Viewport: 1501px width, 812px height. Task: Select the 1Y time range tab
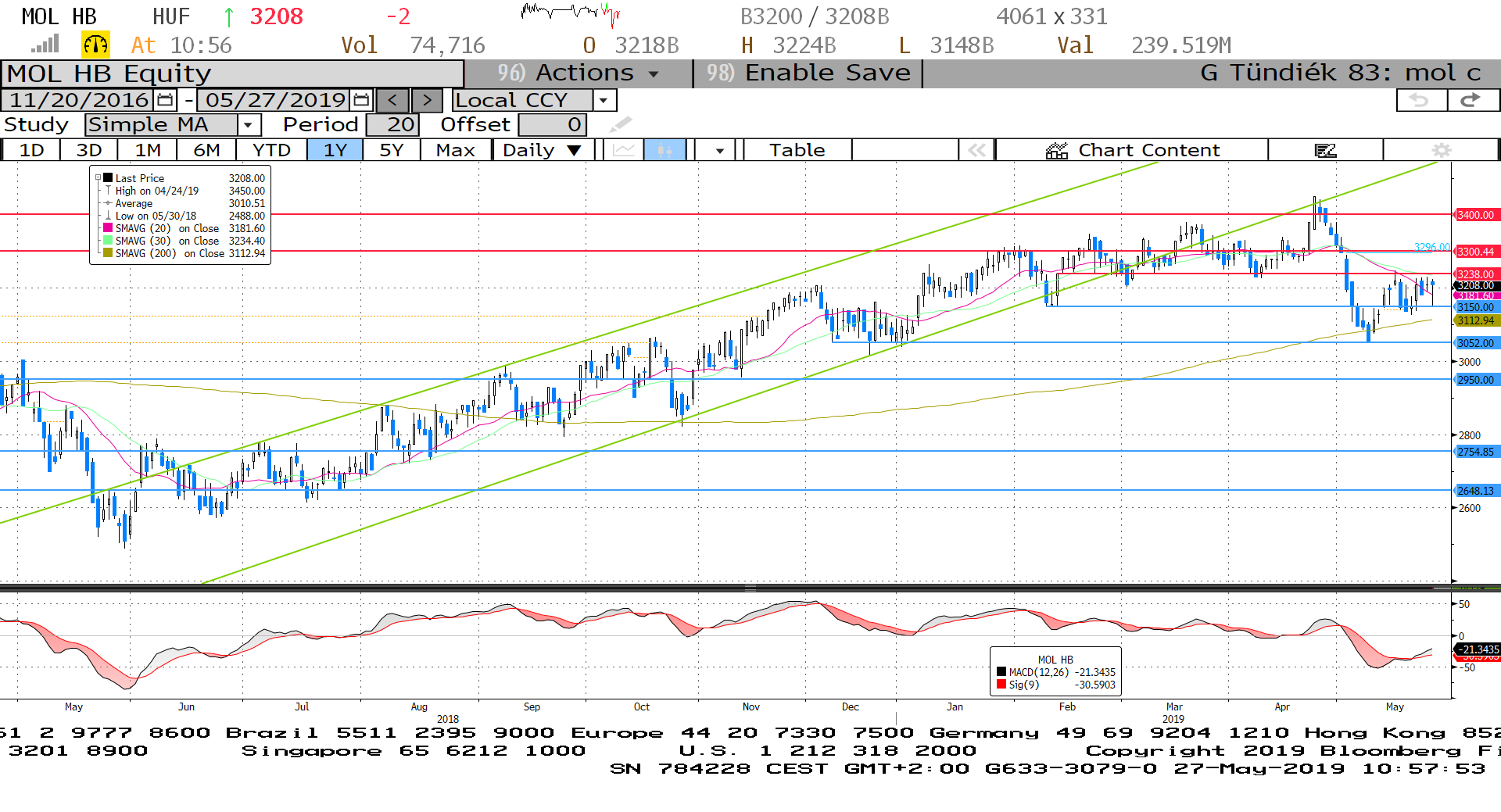coord(335,150)
